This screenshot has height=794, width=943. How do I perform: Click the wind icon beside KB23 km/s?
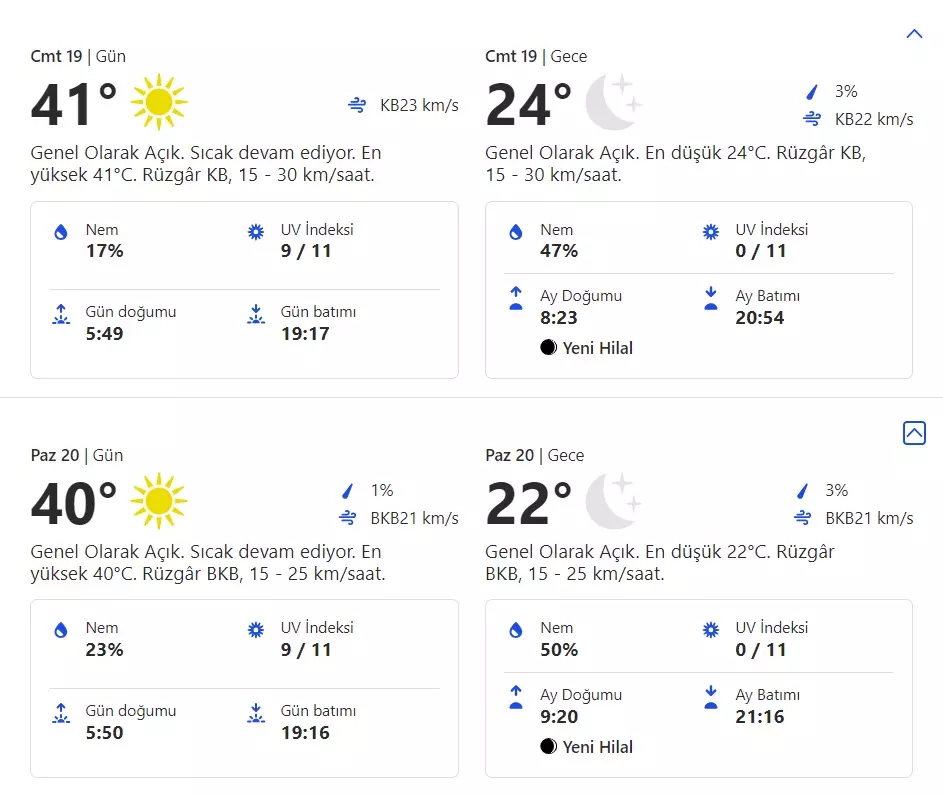[x=357, y=105]
